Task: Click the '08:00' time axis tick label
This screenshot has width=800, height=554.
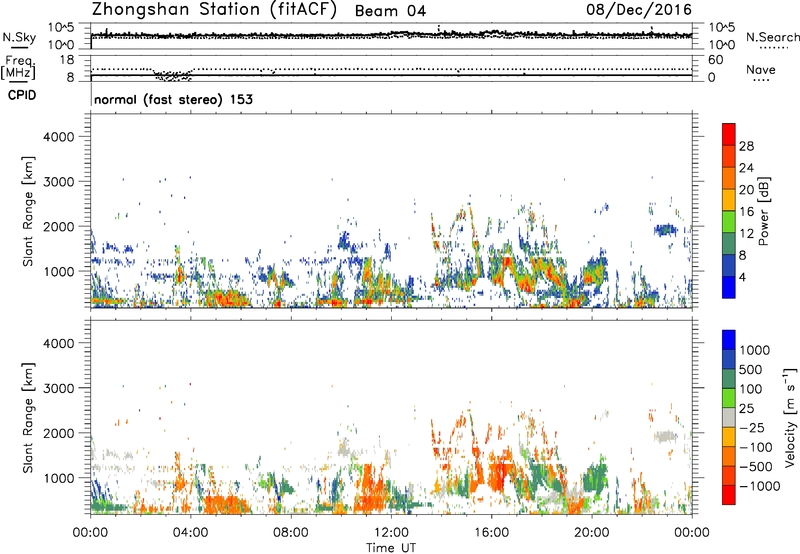Action: [x=291, y=533]
